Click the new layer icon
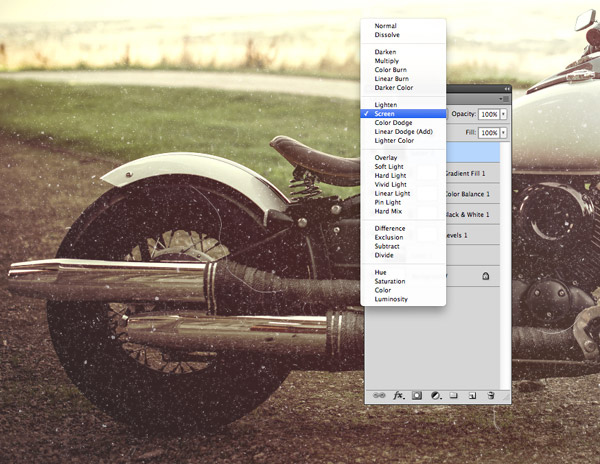The height and width of the screenshot is (464, 600). pos(471,396)
